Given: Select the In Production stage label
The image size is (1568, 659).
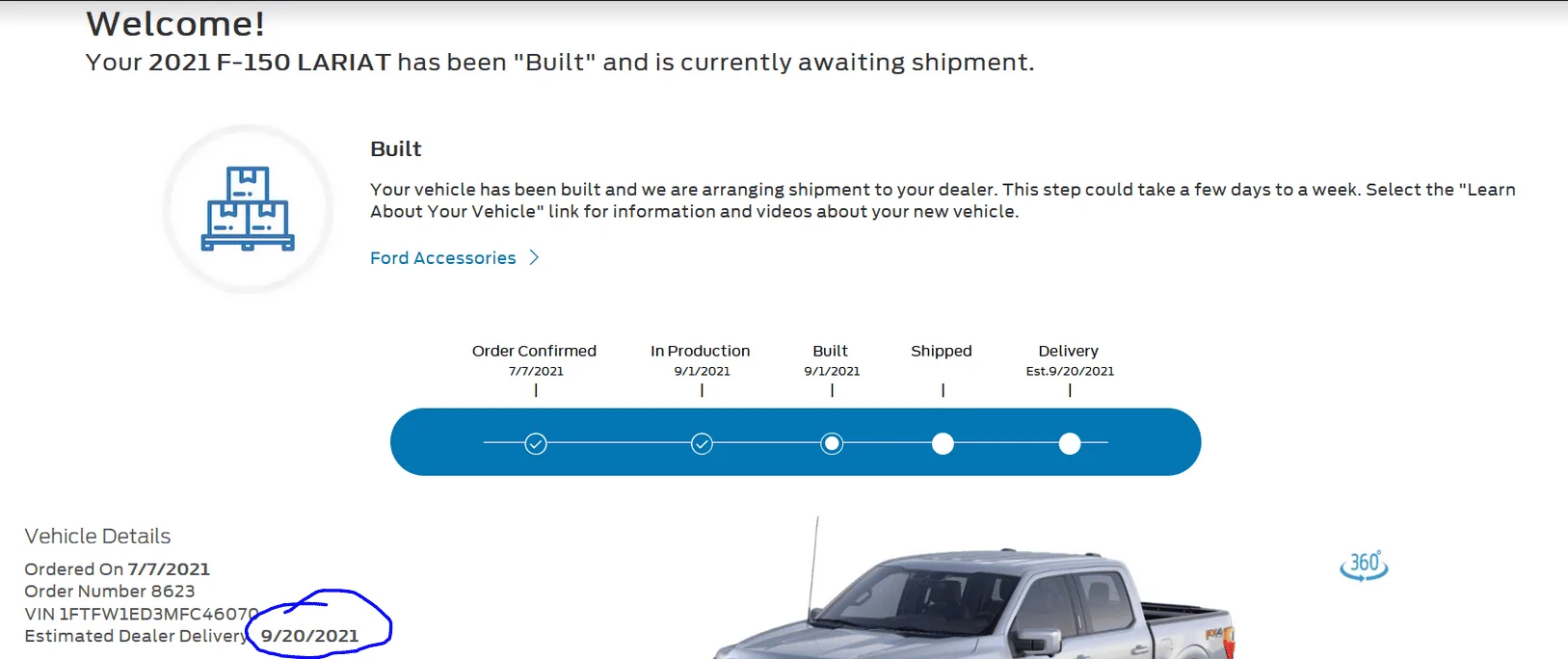Looking at the screenshot, I should (x=700, y=351).
